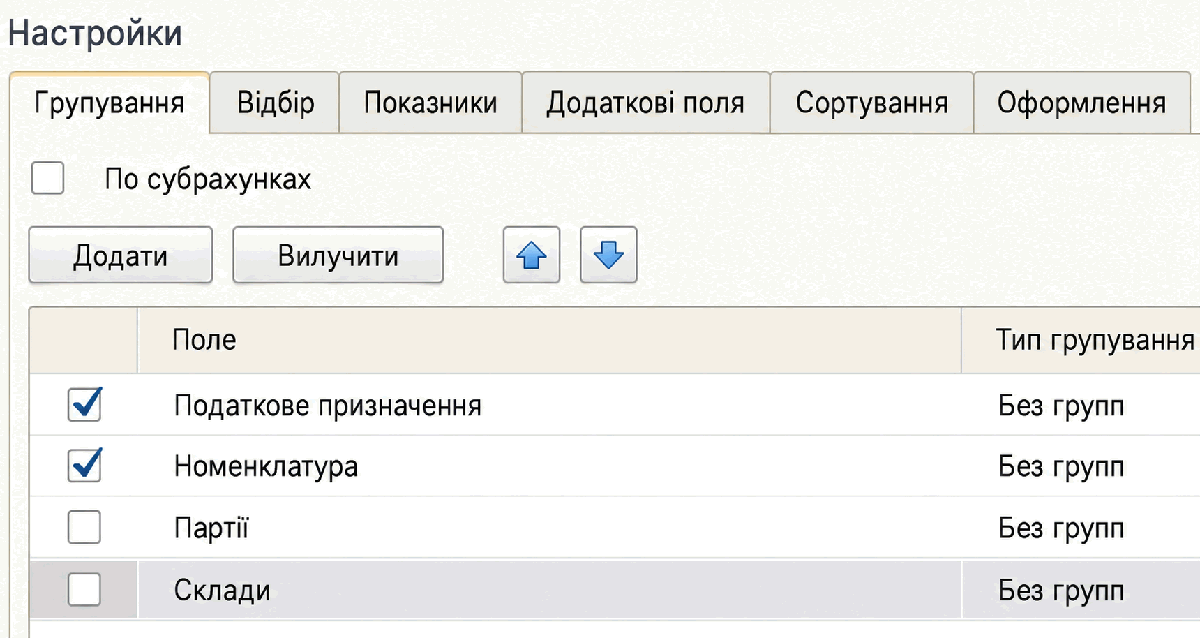
Task: Enable the По субрахунках checkbox
Action: [48, 179]
